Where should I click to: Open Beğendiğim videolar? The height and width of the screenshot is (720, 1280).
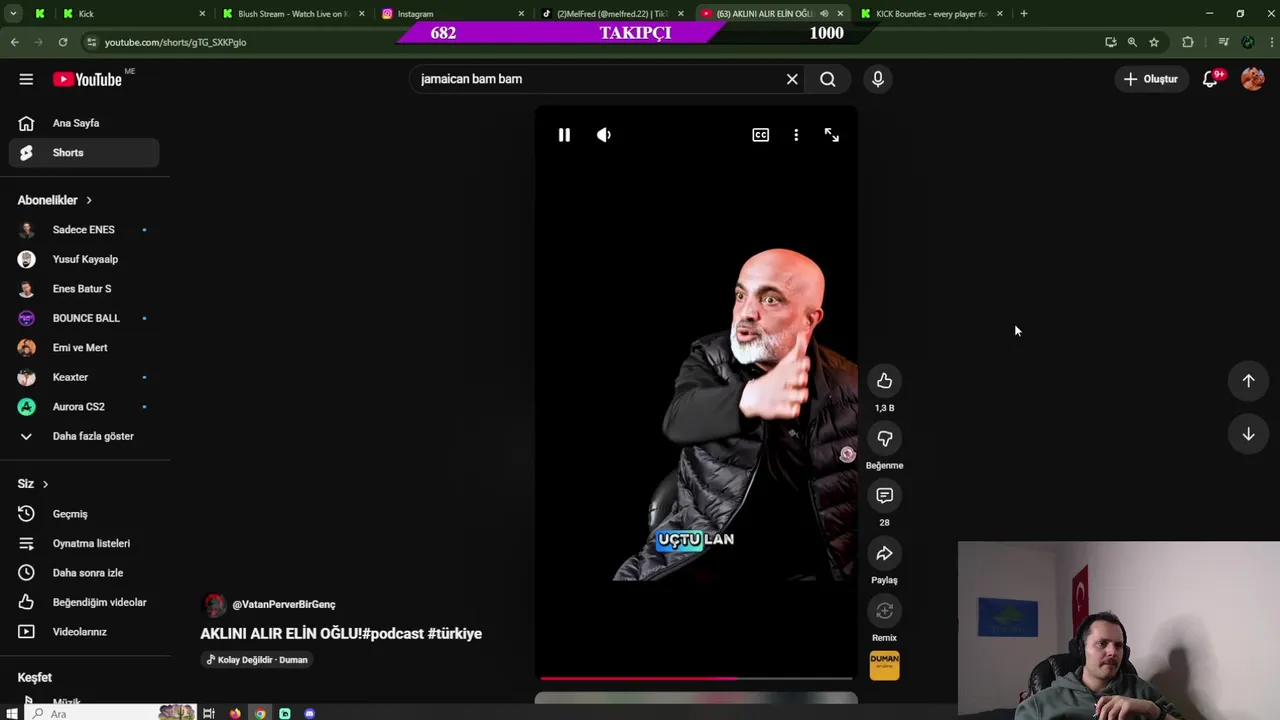click(85, 602)
